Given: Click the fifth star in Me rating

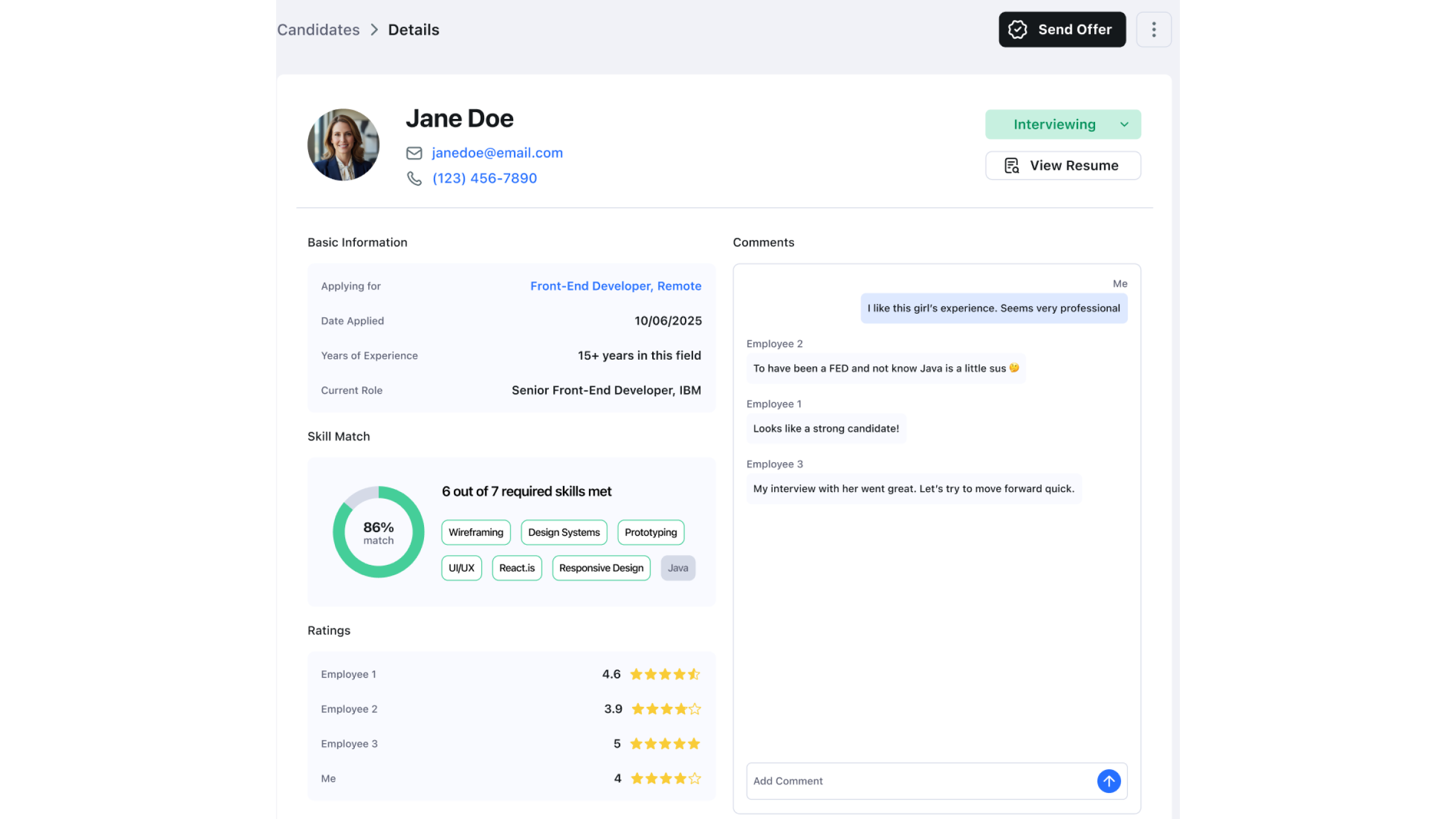Looking at the screenshot, I should [x=695, y=778].
